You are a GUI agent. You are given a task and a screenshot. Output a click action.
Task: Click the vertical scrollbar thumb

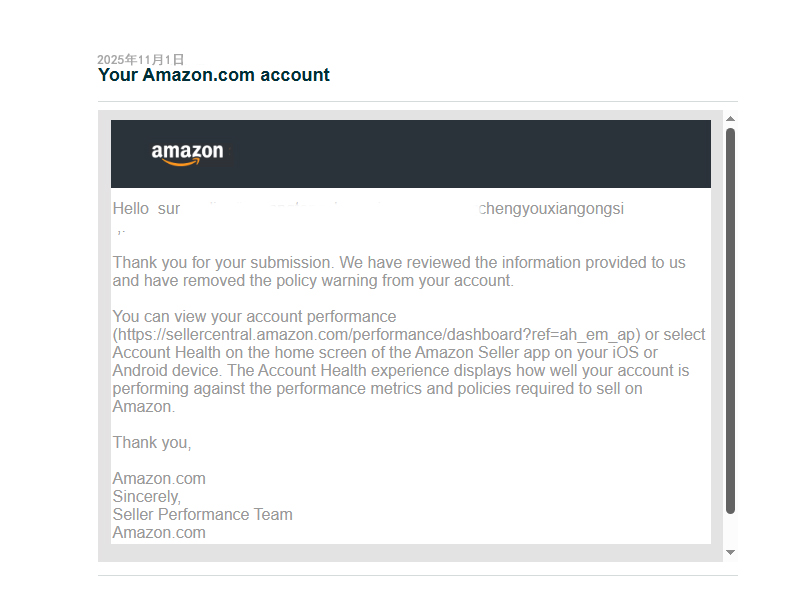730,320
